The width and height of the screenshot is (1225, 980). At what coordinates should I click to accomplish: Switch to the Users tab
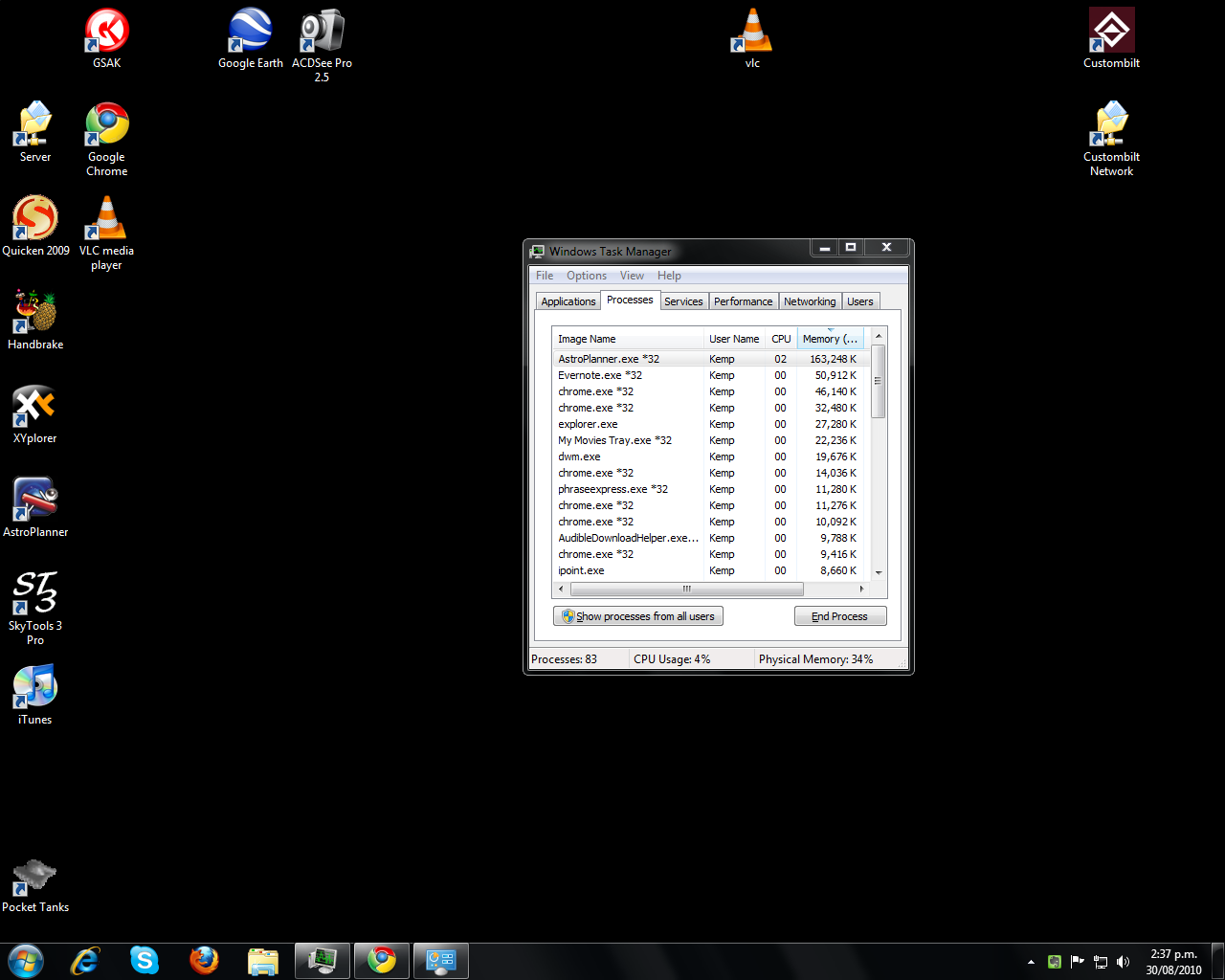(860, 301)
